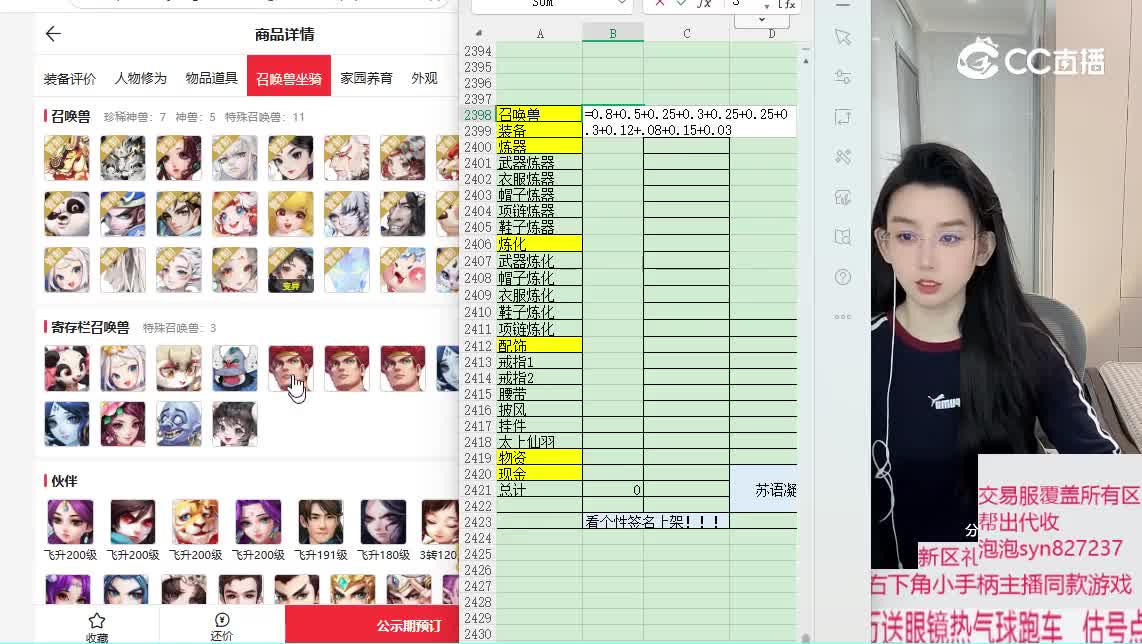Screen dimensions: 1142x644
Task: Open the 装备评价 tab
Action: (69, 78)
